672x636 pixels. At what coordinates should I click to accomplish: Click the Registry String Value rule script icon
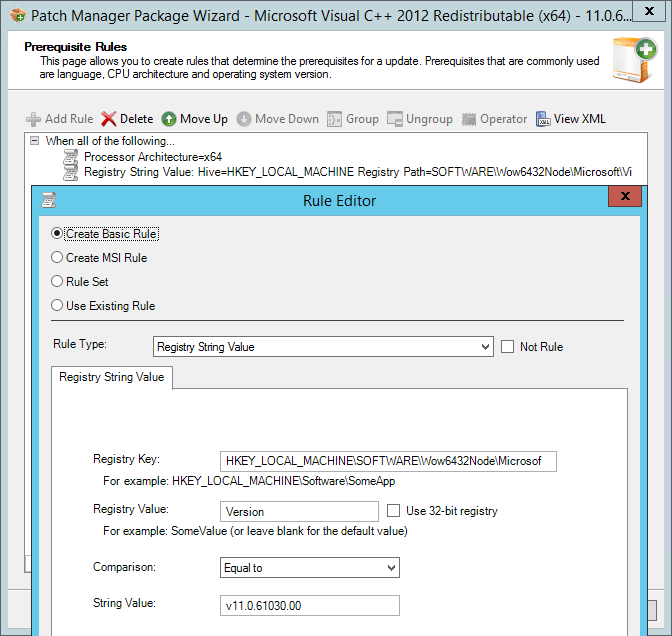click(x=71, y=172)
